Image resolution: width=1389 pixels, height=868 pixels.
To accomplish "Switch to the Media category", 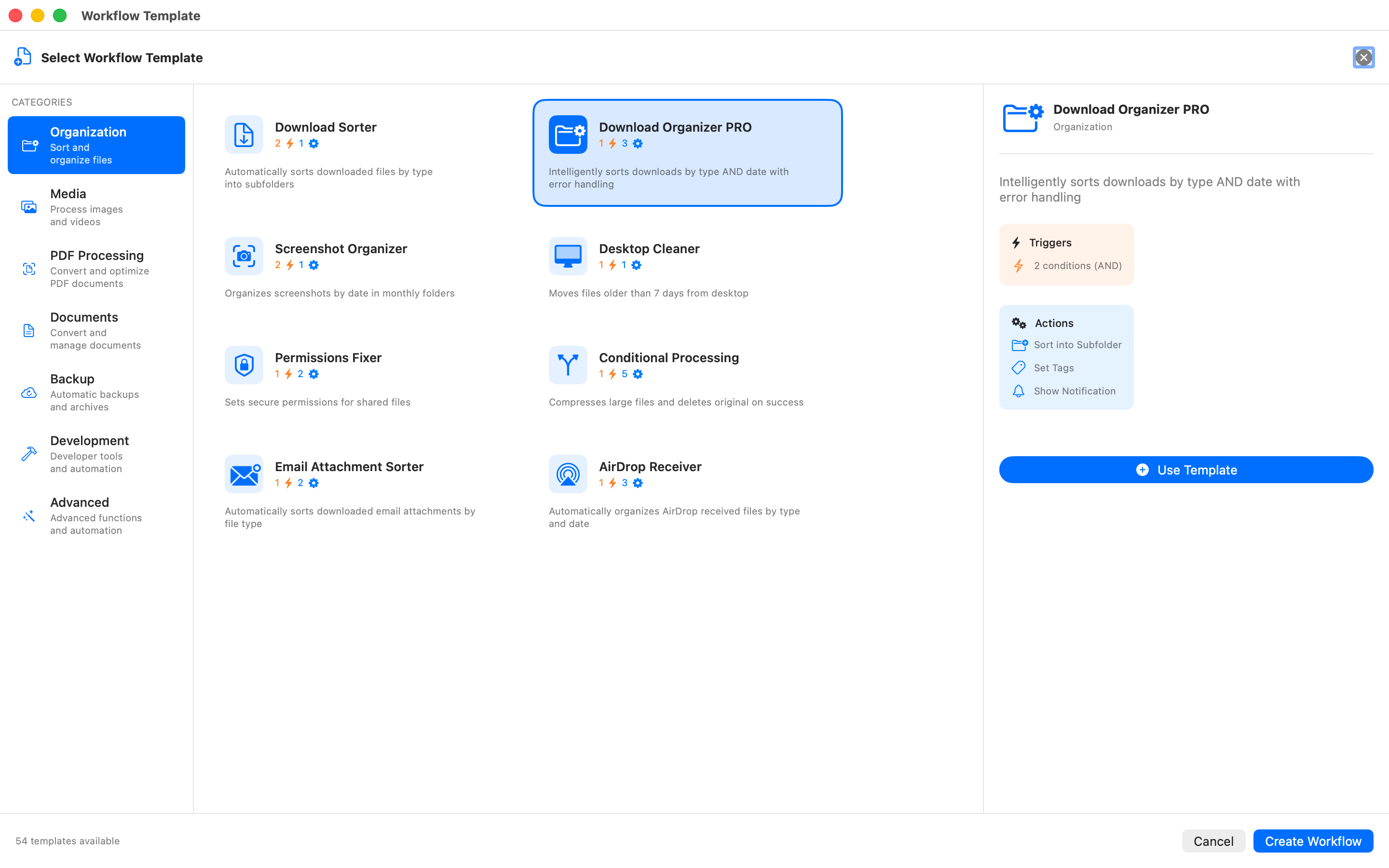I will [96, 207].
